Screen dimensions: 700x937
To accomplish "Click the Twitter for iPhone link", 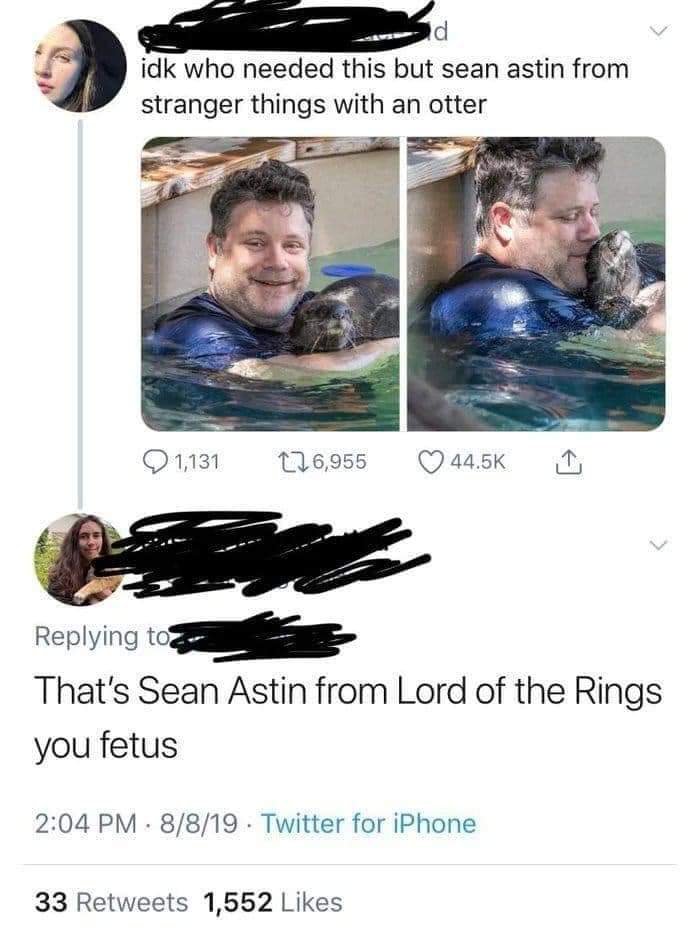I will pos(369,823).
